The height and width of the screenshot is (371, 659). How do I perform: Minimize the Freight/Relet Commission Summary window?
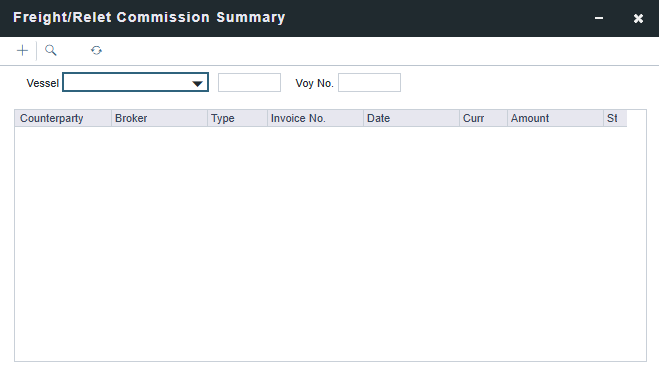pos(599,18)
